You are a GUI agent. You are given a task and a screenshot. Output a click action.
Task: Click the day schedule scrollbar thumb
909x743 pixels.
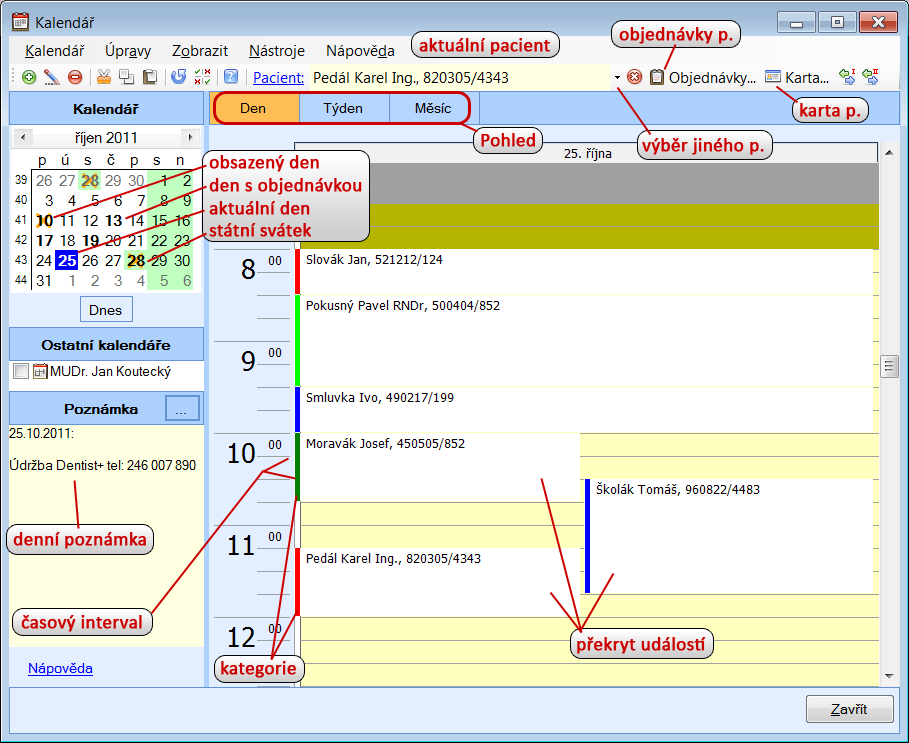pyautogui.click(x=889, y=366)
